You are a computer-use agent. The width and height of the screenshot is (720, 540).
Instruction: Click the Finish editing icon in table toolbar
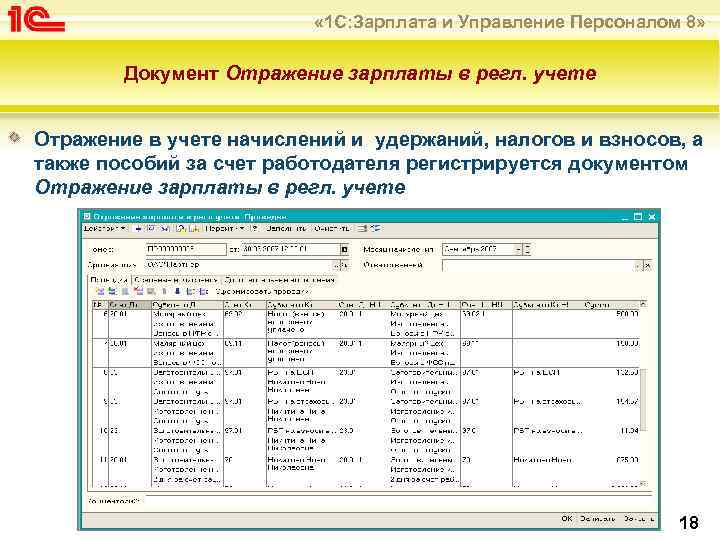(151, 291)
